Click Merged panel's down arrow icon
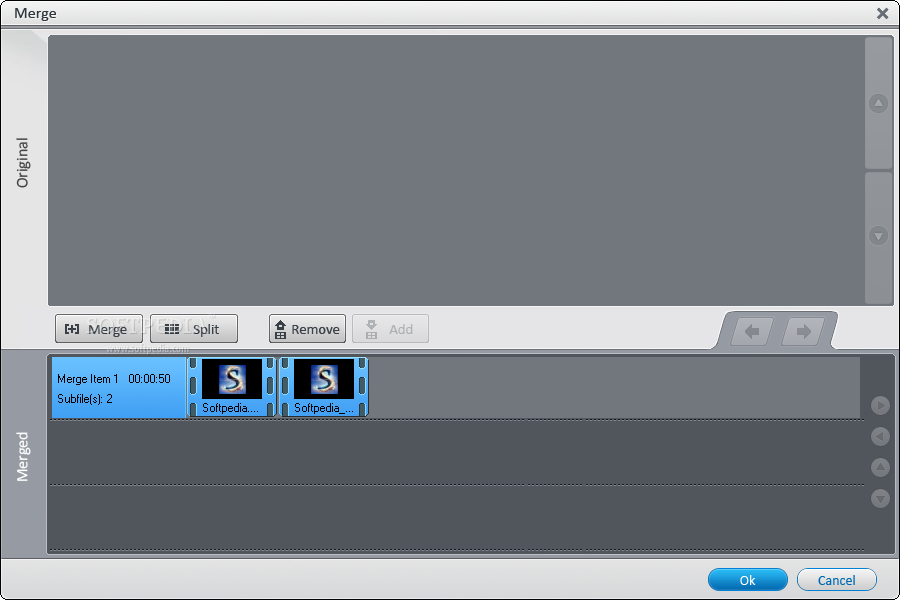 880,498
